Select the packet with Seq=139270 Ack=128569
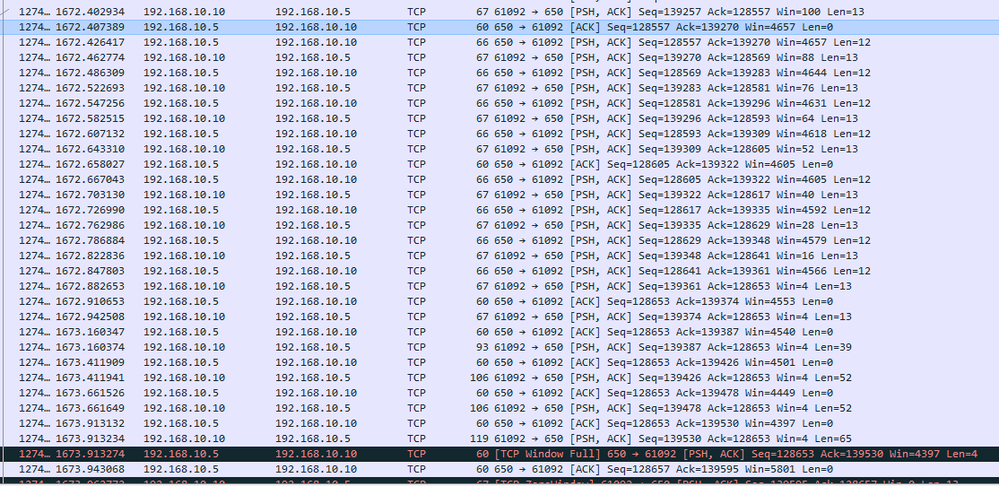The width and height of the screenshot is (999, 486). point(500,57)
